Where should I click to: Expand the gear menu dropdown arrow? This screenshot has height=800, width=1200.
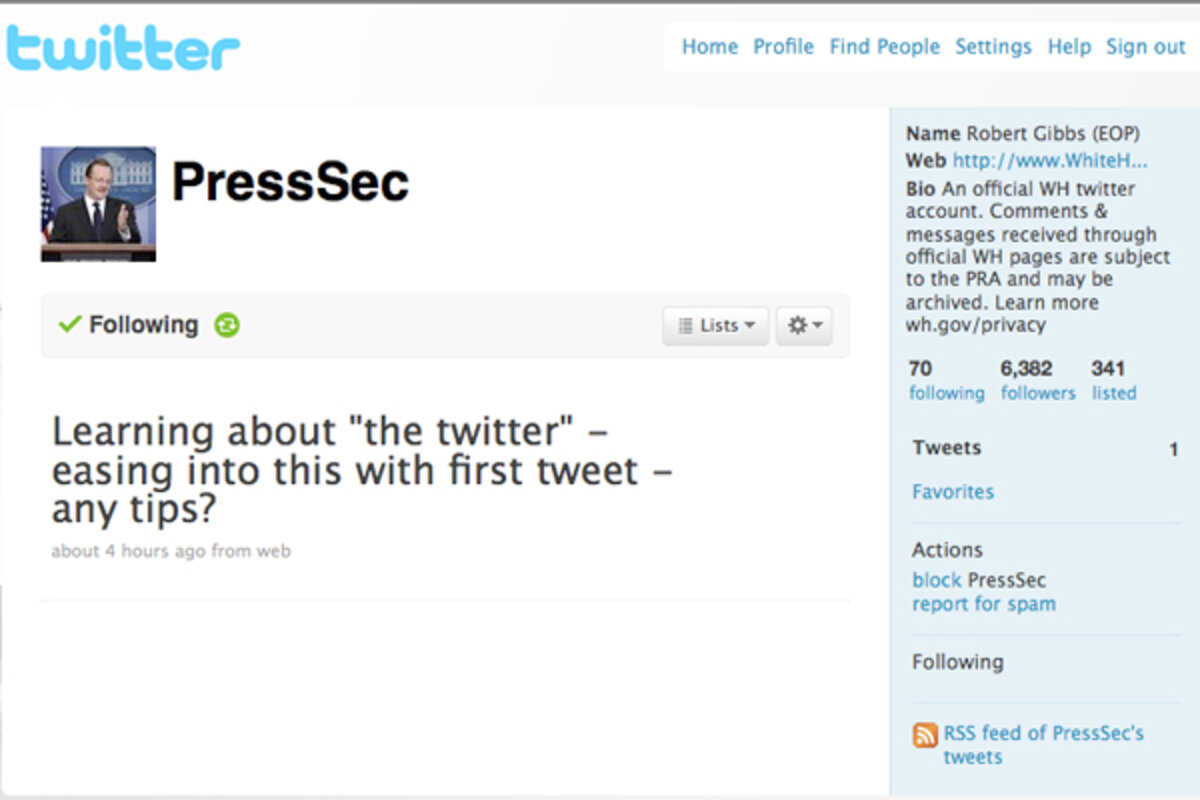point(818,325)
